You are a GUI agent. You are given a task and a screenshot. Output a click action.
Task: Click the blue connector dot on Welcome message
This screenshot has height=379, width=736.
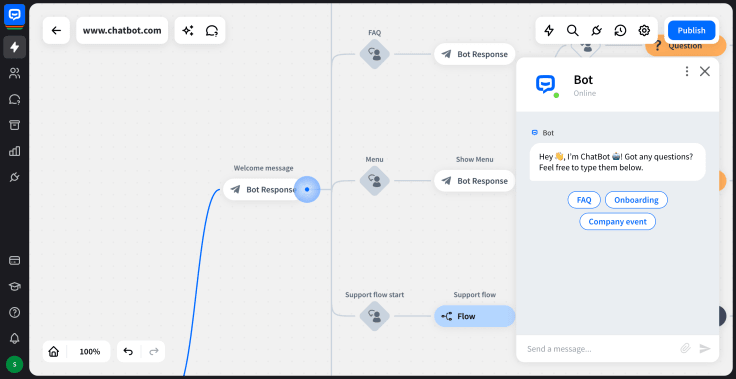coord(307,189)
